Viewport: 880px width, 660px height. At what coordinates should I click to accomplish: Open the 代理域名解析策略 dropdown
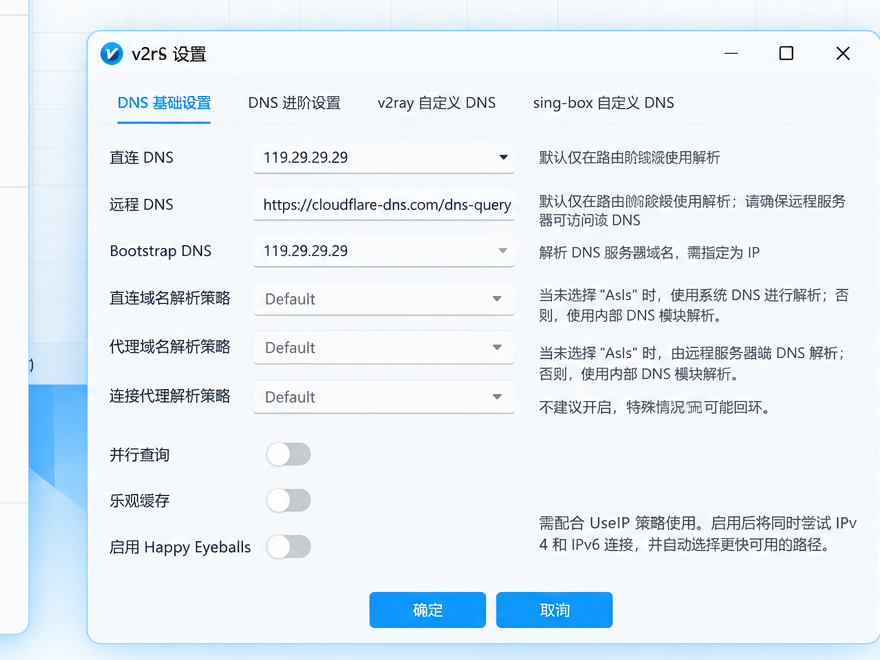pyautogui.click(x=384, y=347)
